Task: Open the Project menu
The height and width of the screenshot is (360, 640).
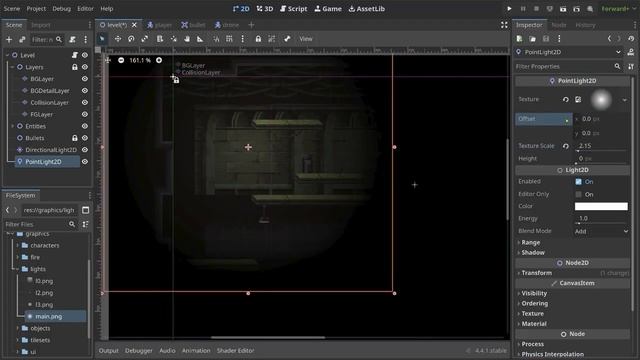Action: coord(36,9)
